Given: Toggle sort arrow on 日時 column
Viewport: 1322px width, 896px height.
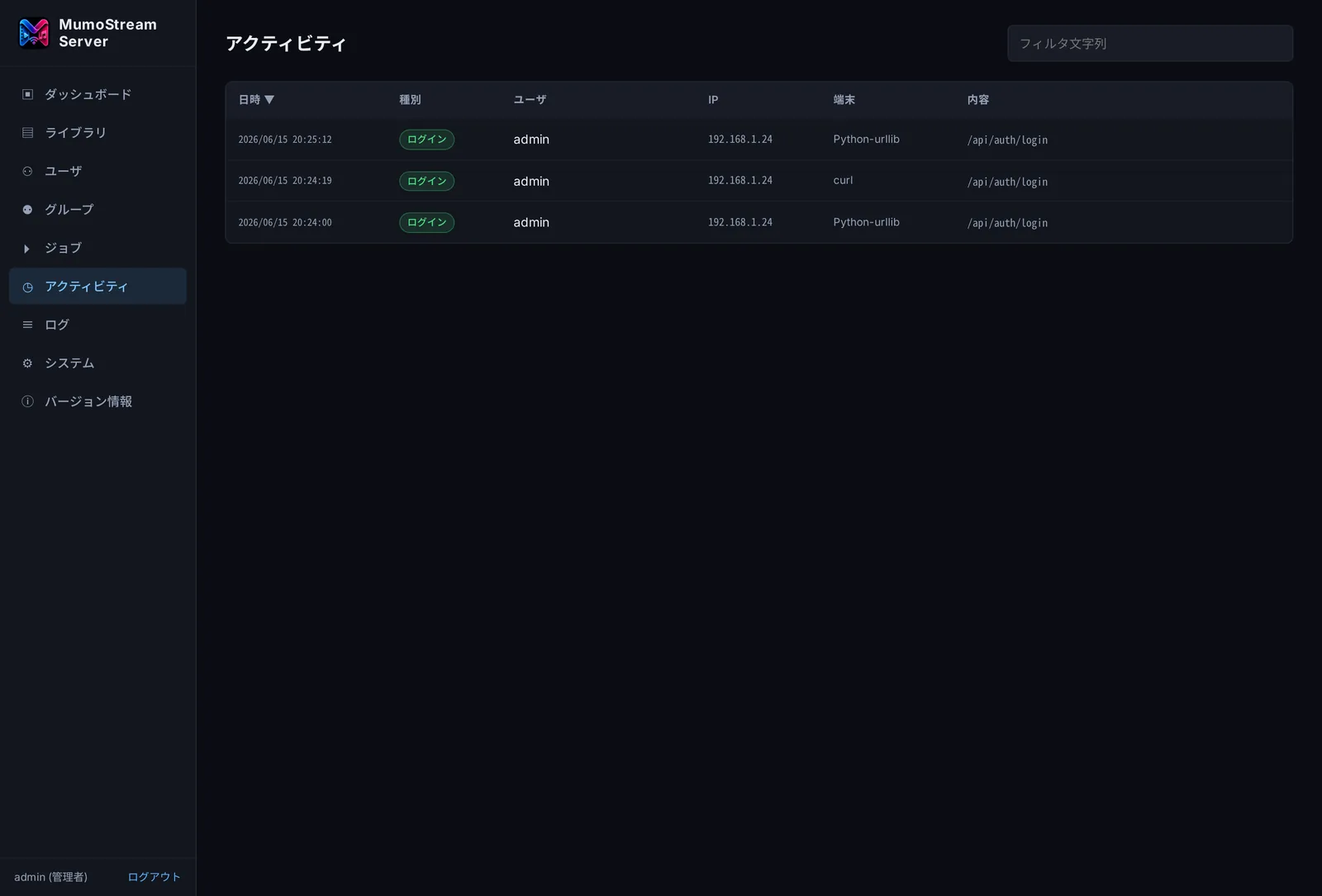Looking at the screenshot, I should pos(269,100).
